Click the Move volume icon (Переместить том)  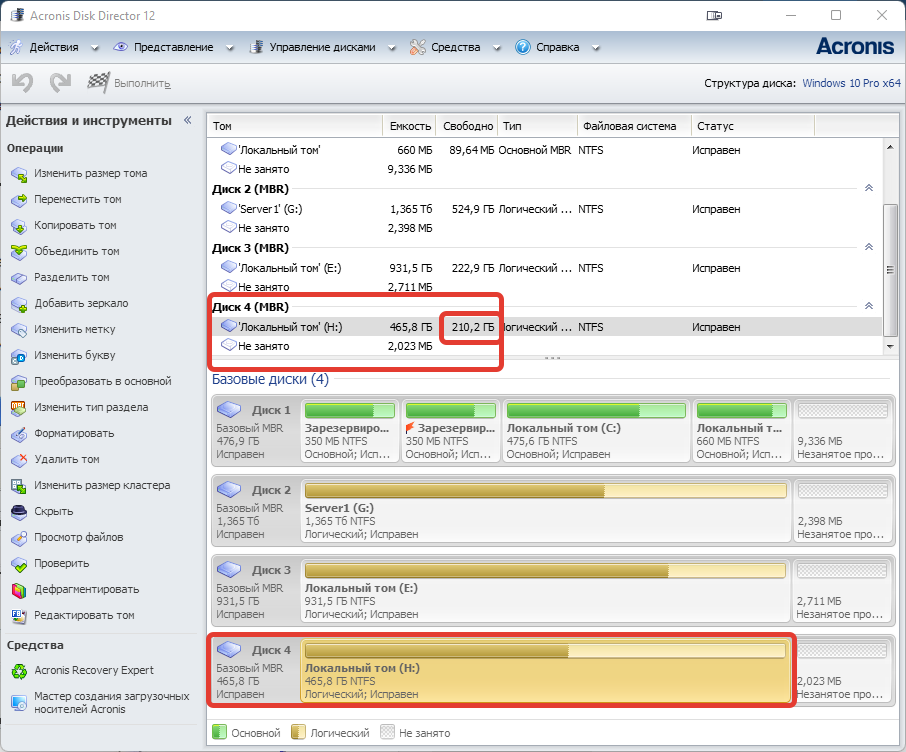19,200
